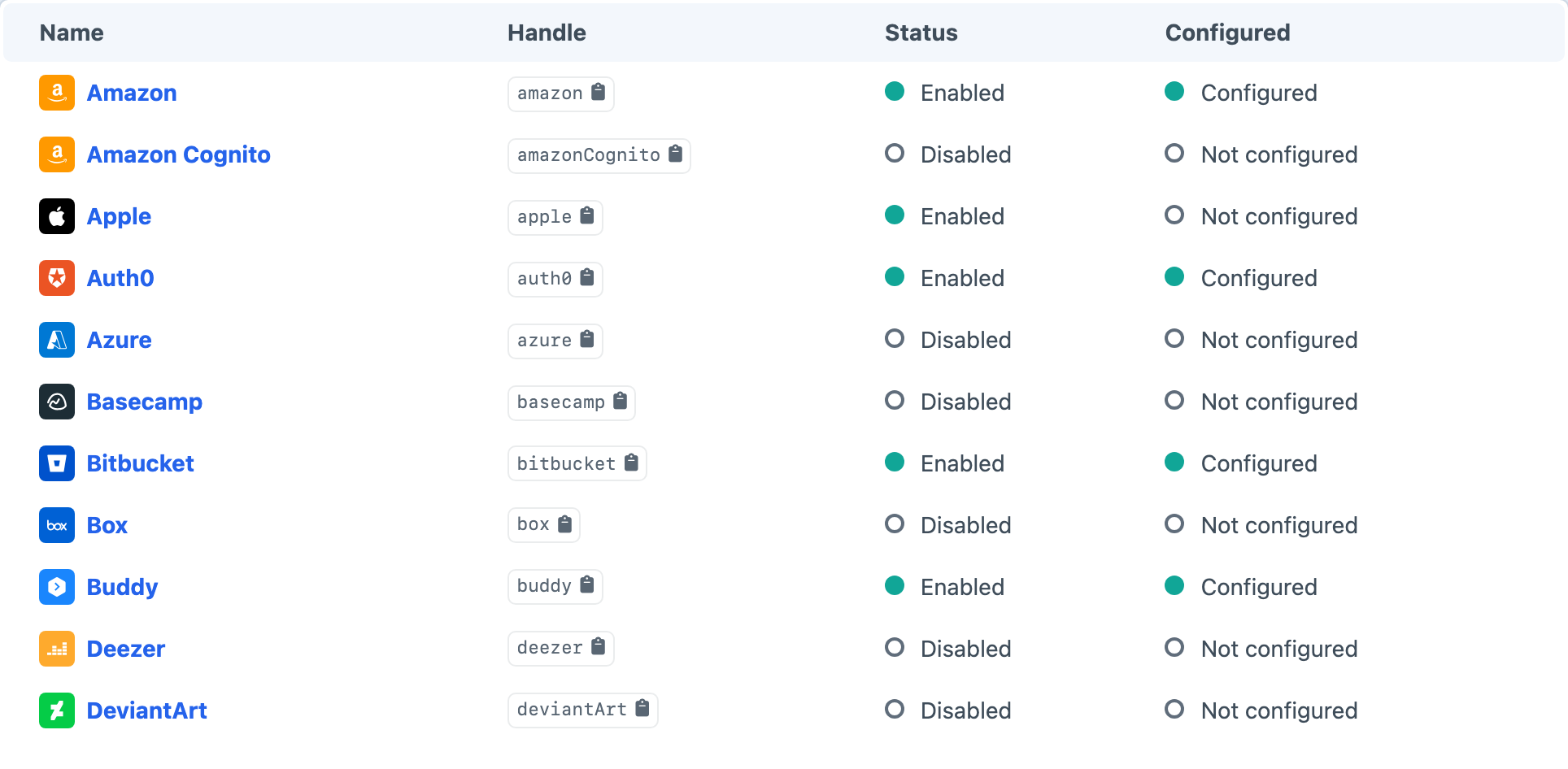Click Configured text in Amazon row

(x=1259, y=93)
